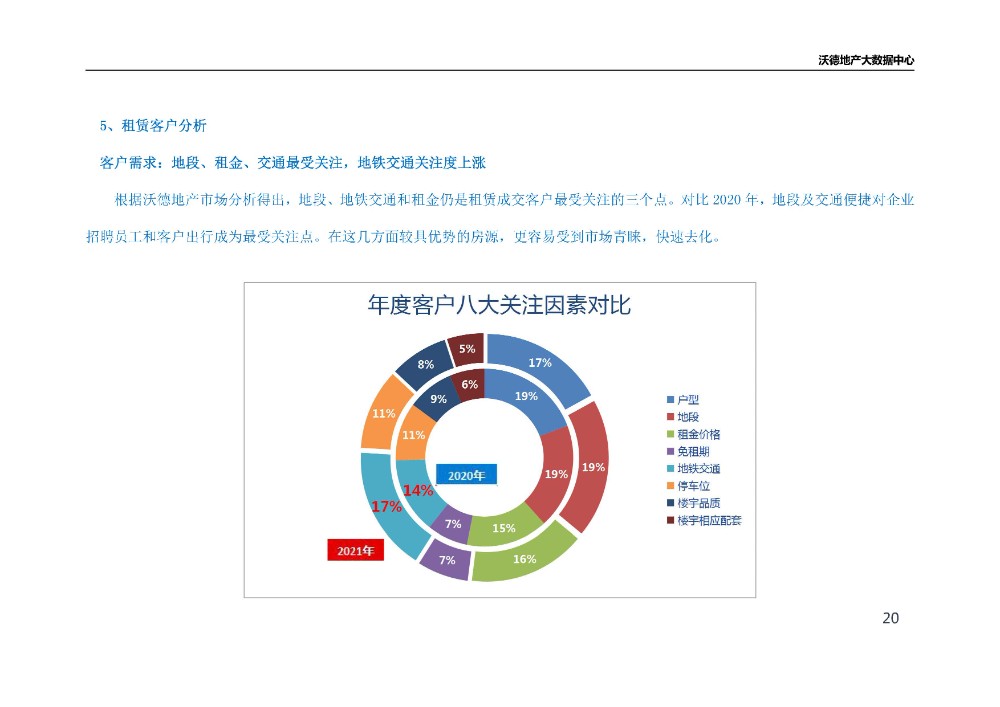Click the blue 2020年 label box
Viewport: 1000px width, 707px height.
pos(466,476)
